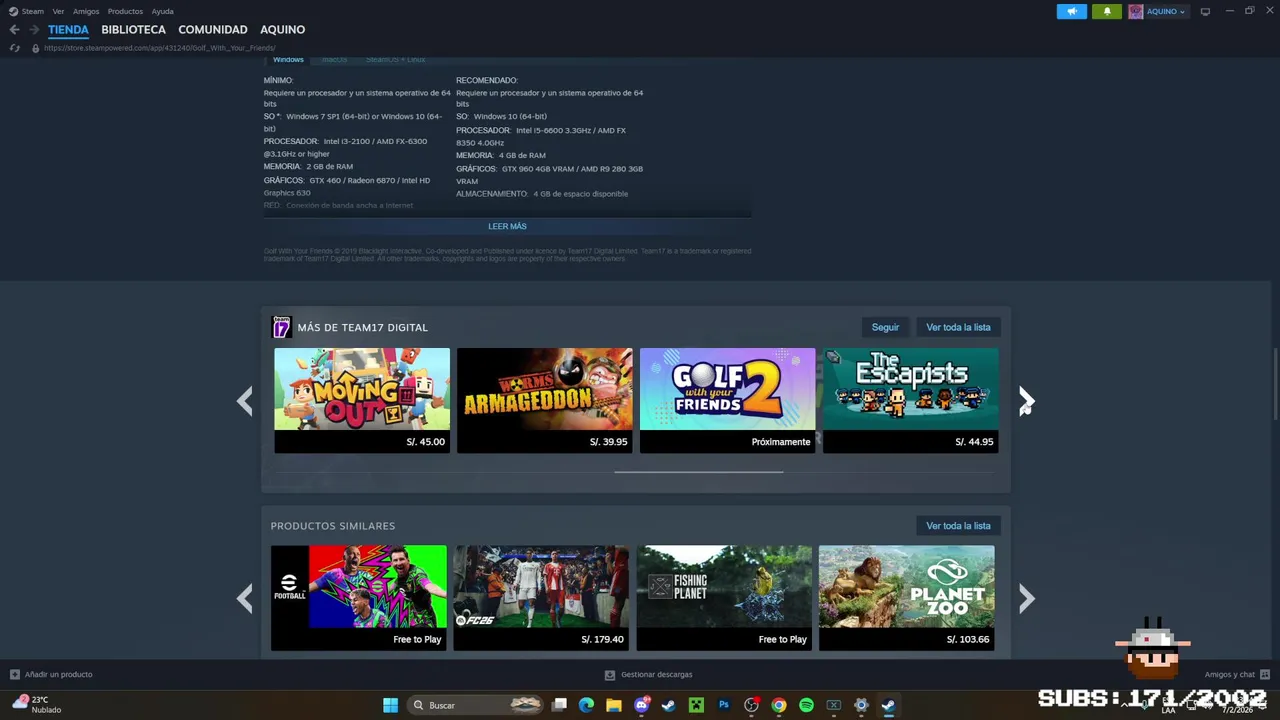Click the Steam back navigation arrow
The width and height of the screenshot is (1280, 720).
14,30
